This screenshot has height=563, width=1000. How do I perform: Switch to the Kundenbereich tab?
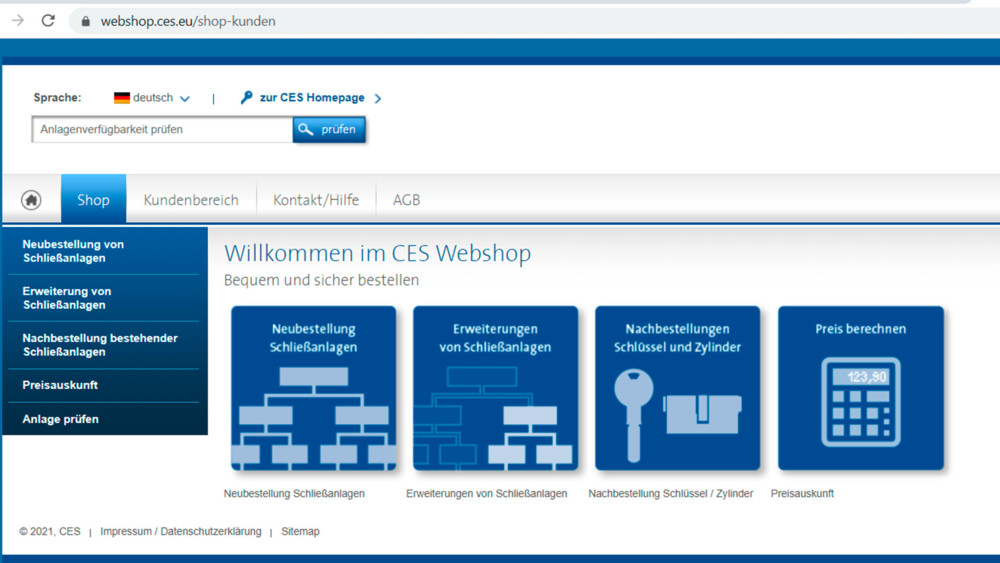point(191,200)
